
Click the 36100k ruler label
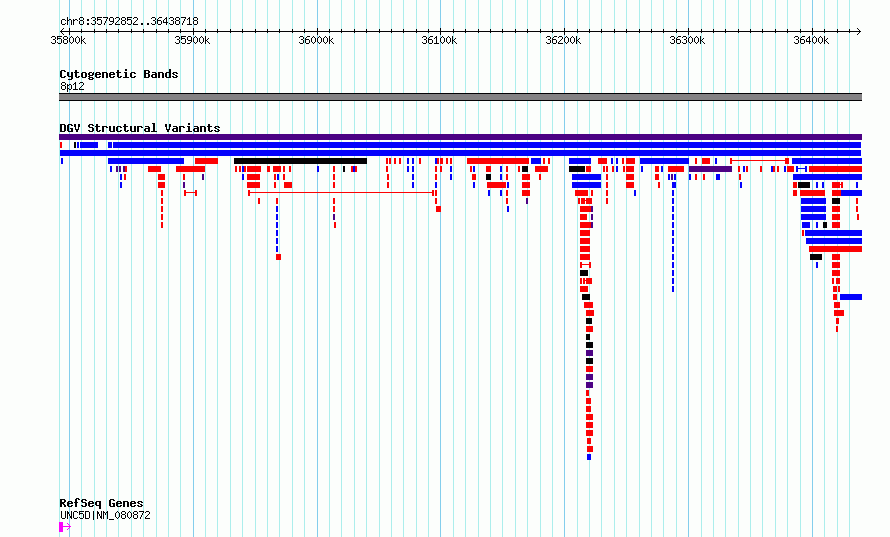point(439,40)
